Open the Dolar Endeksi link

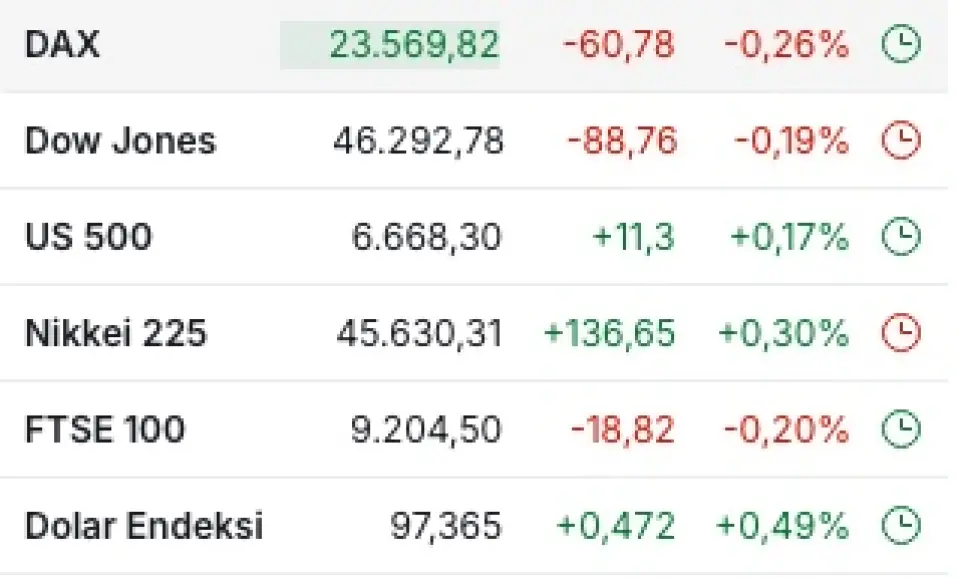click(144, 525)
